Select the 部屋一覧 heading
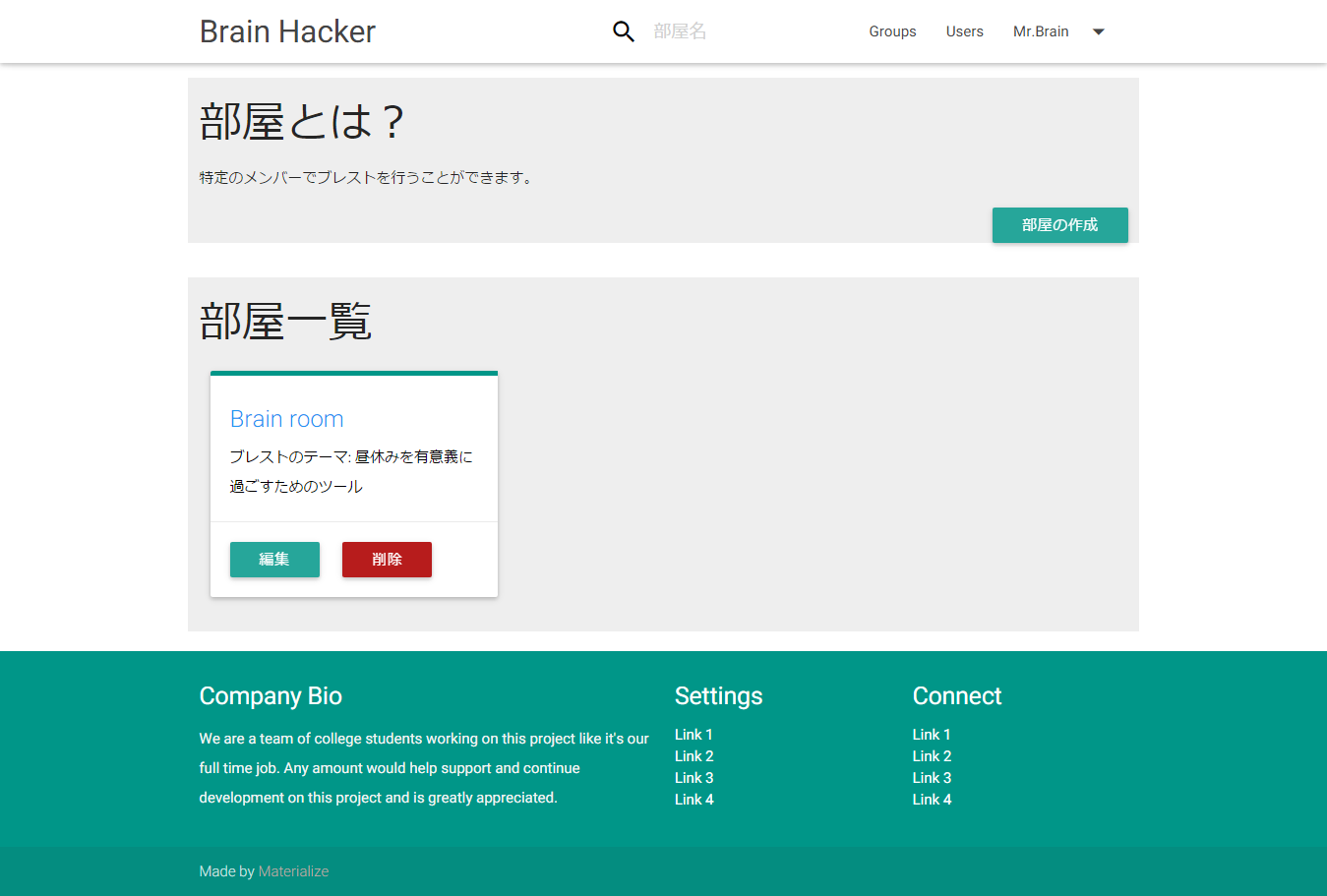 coord(285,322)
